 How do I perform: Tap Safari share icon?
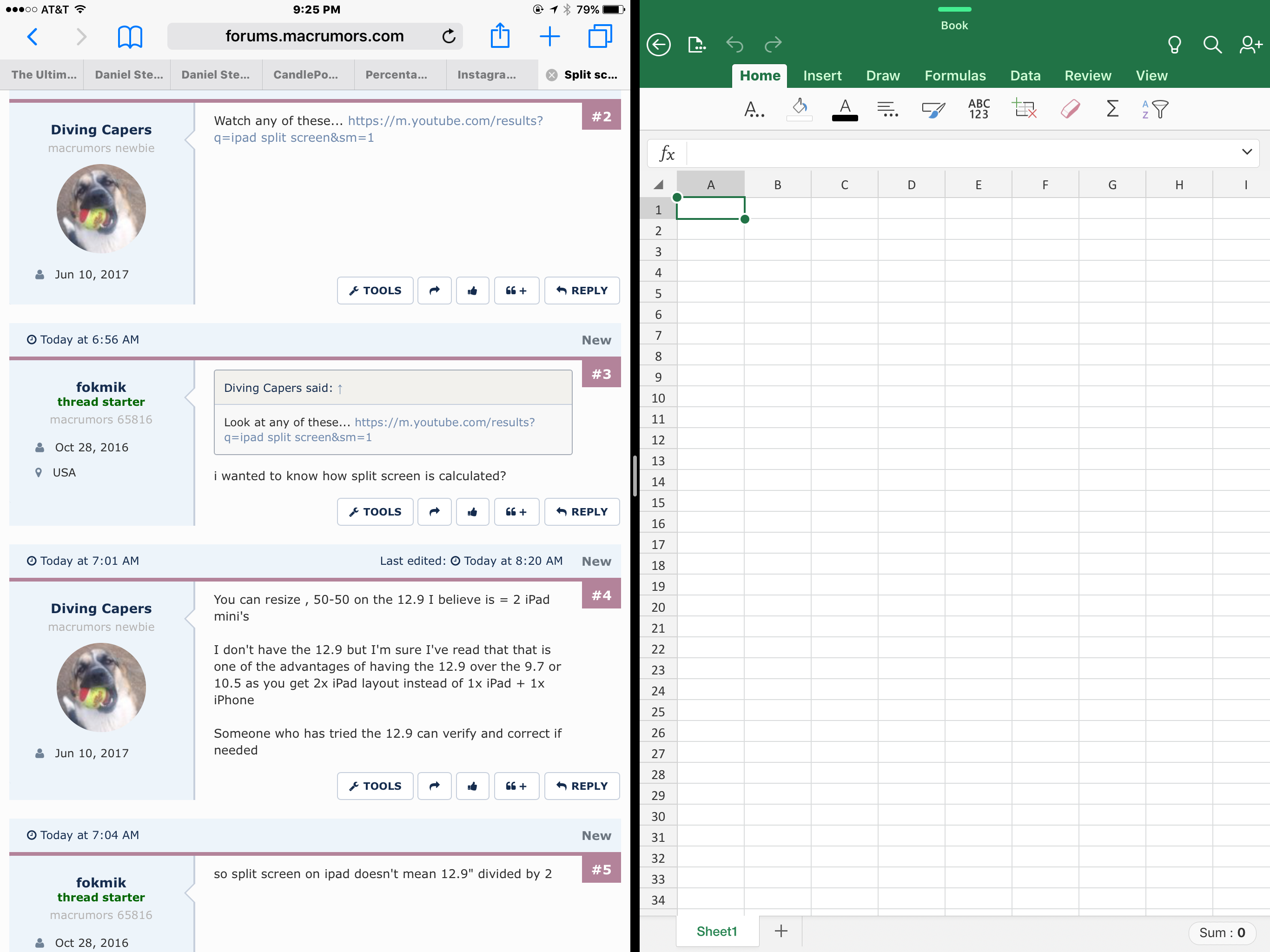point(500,36)
